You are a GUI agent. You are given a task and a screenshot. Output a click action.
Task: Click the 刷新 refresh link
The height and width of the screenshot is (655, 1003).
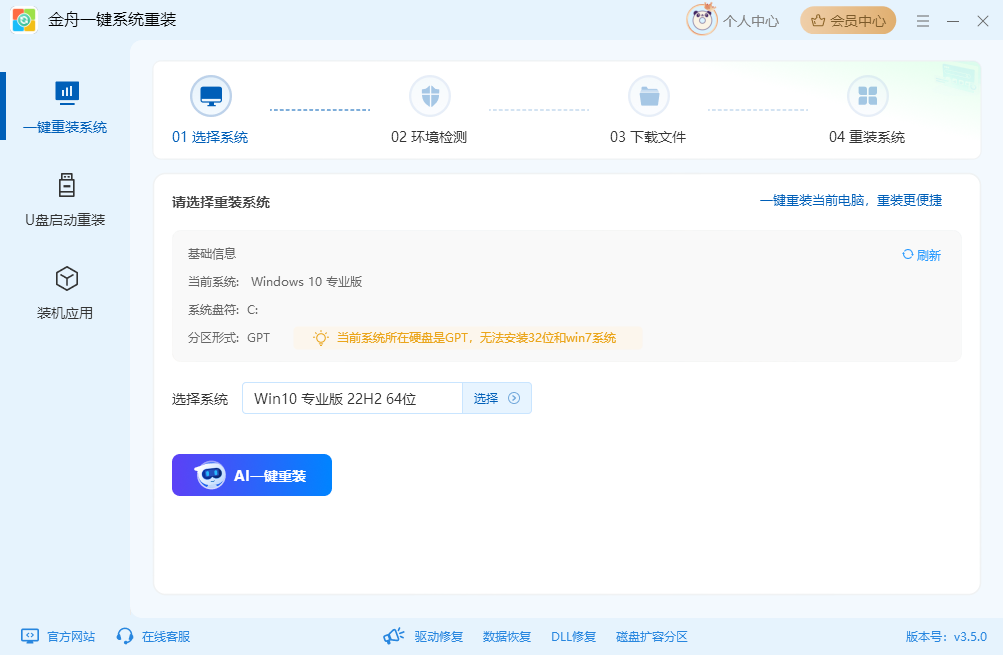[919, 255]
